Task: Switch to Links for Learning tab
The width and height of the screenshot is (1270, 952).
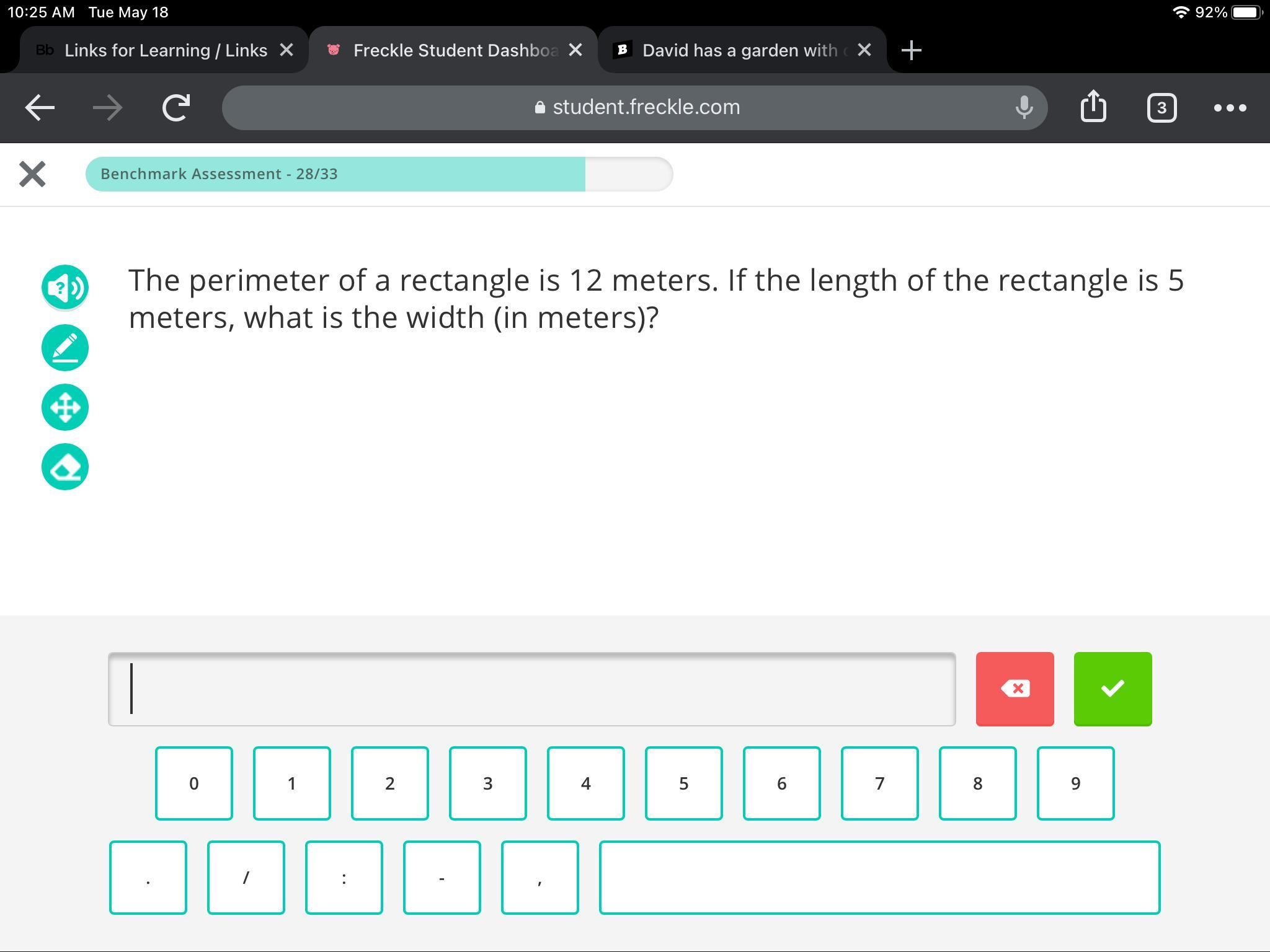Action: pyautogui.click(x=166, y=50)
